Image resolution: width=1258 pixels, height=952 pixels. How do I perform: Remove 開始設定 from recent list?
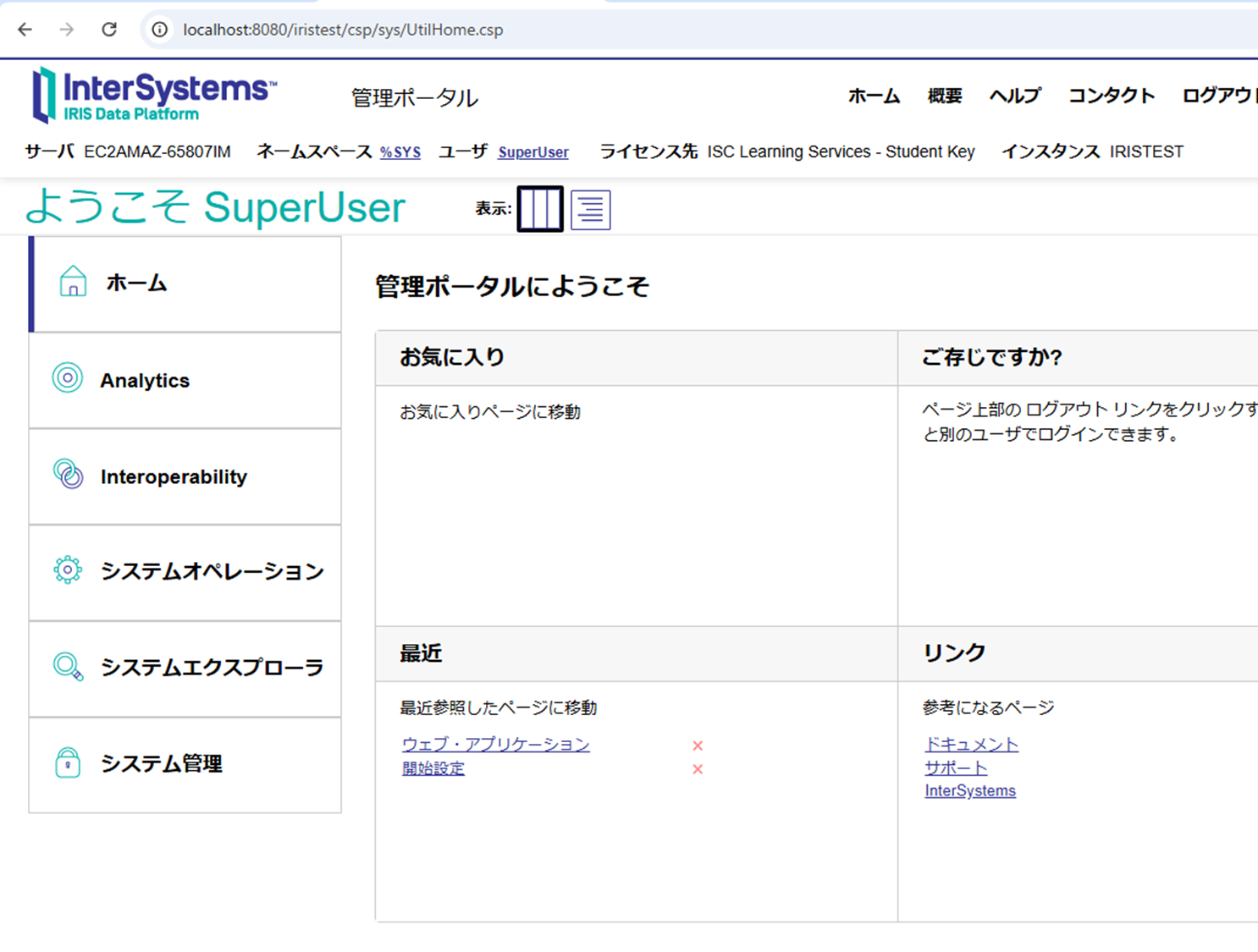coord(698,769)
